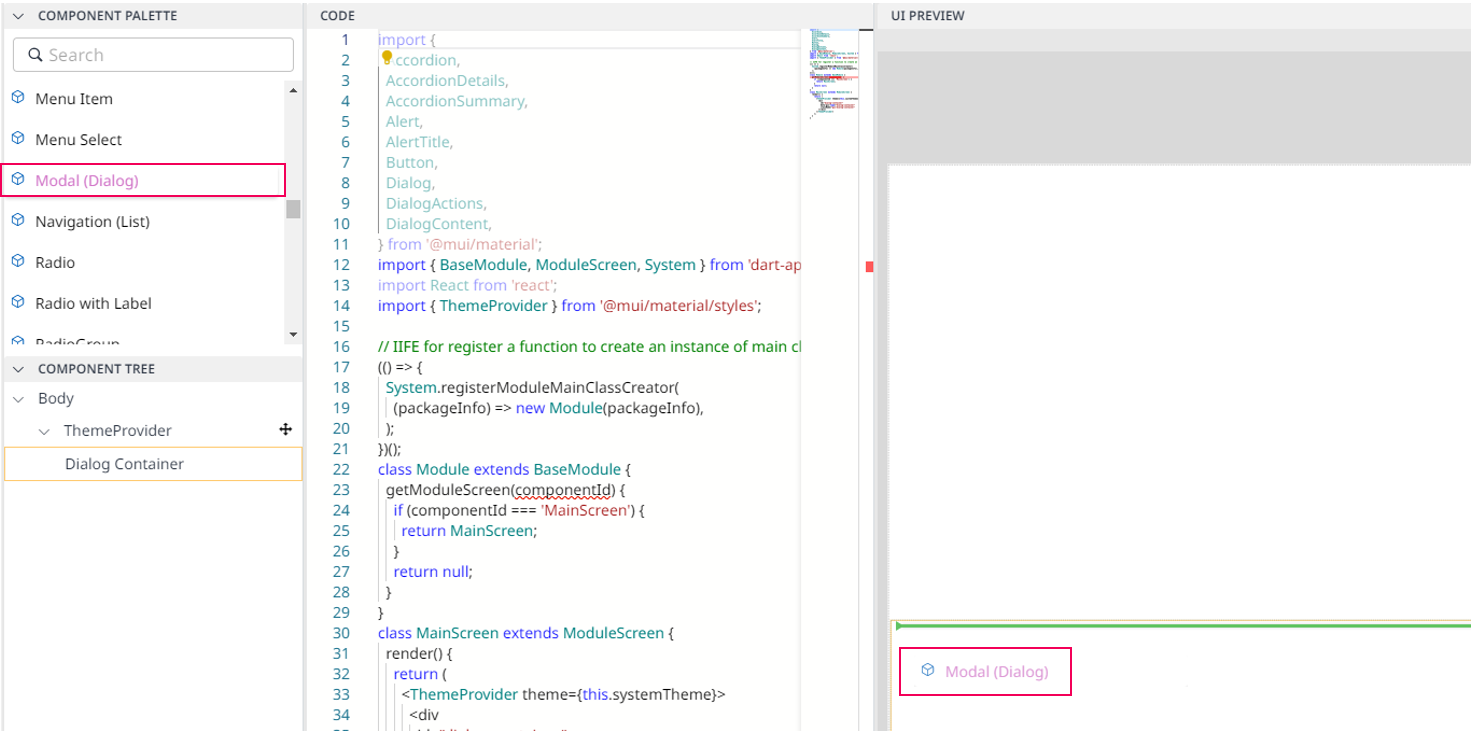
Task: Click the 'render()' method on line 31
Action: 419,654
